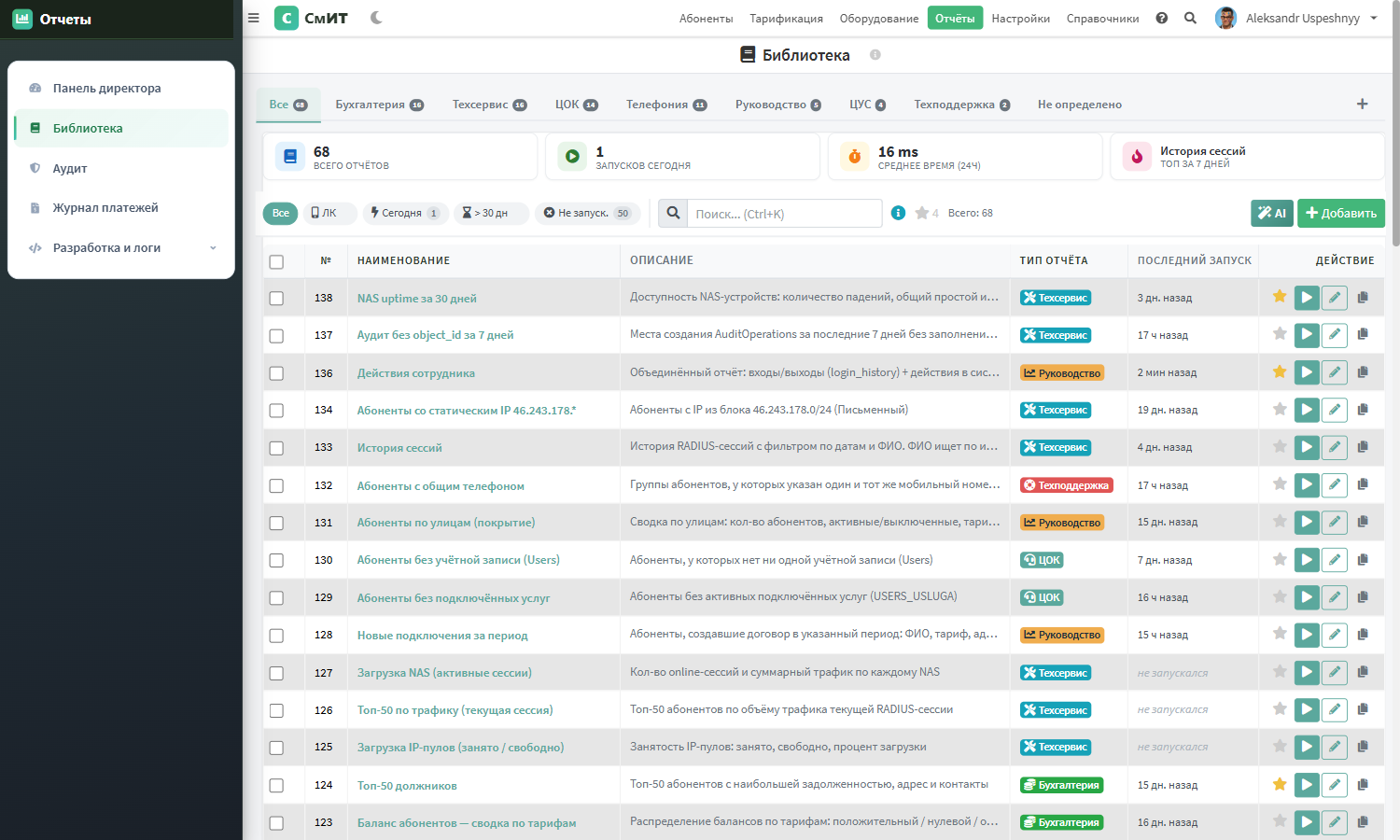This screenshot has height=840, width=1400.
Task: Open report link Топ-50 должников
Action: [407, 786]
